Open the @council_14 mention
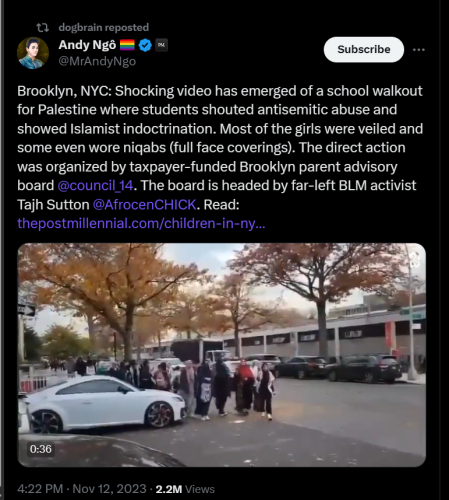 (x=95, y=186)
